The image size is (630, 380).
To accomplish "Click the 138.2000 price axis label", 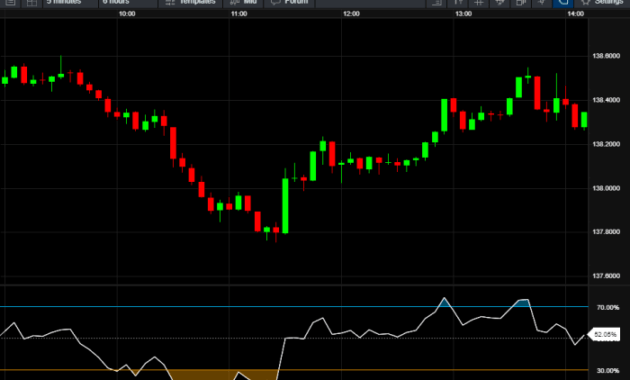I will coord(606,144).
